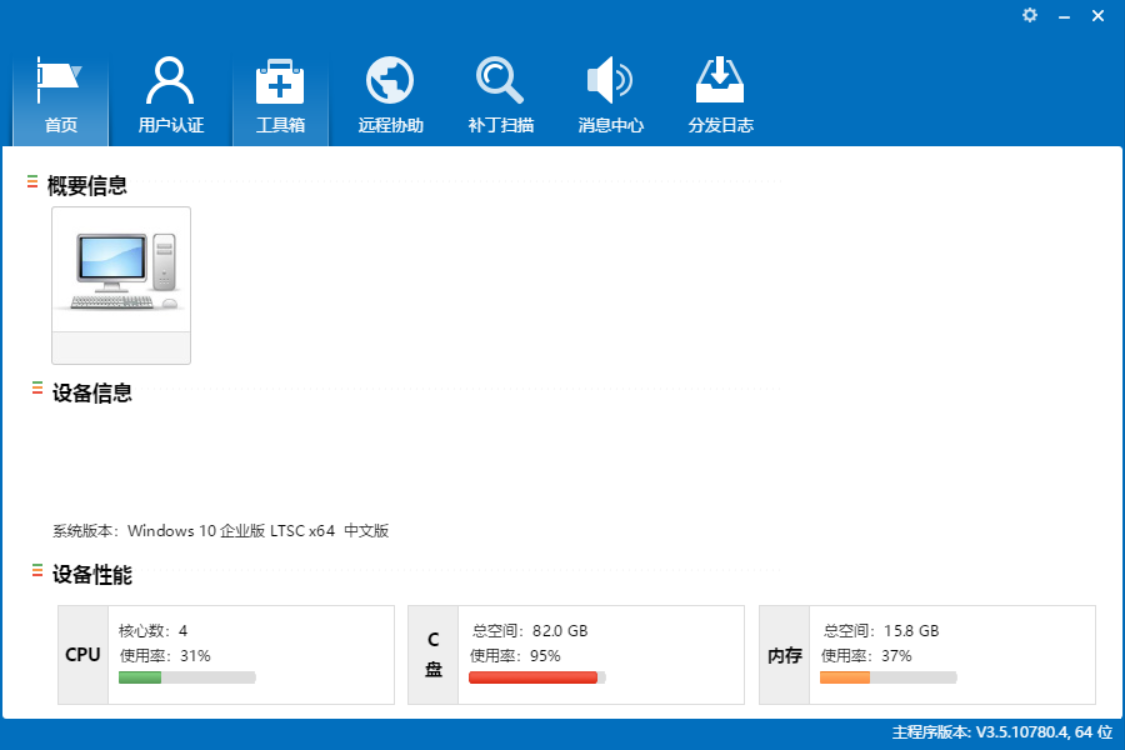Click the CPU 使用率: 31% text
Screen dimensions: 1125x750
(165, 656)
